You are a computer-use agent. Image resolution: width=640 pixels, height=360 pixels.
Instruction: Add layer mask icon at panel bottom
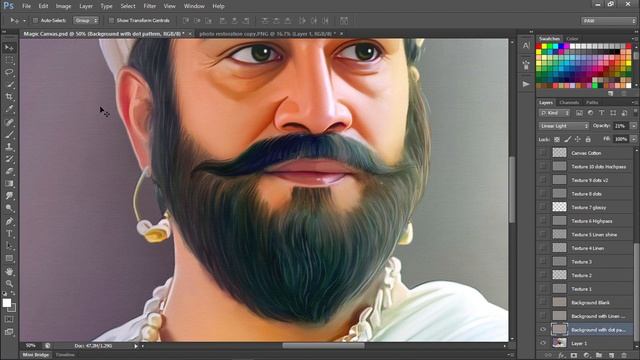[x=573, y=356]
